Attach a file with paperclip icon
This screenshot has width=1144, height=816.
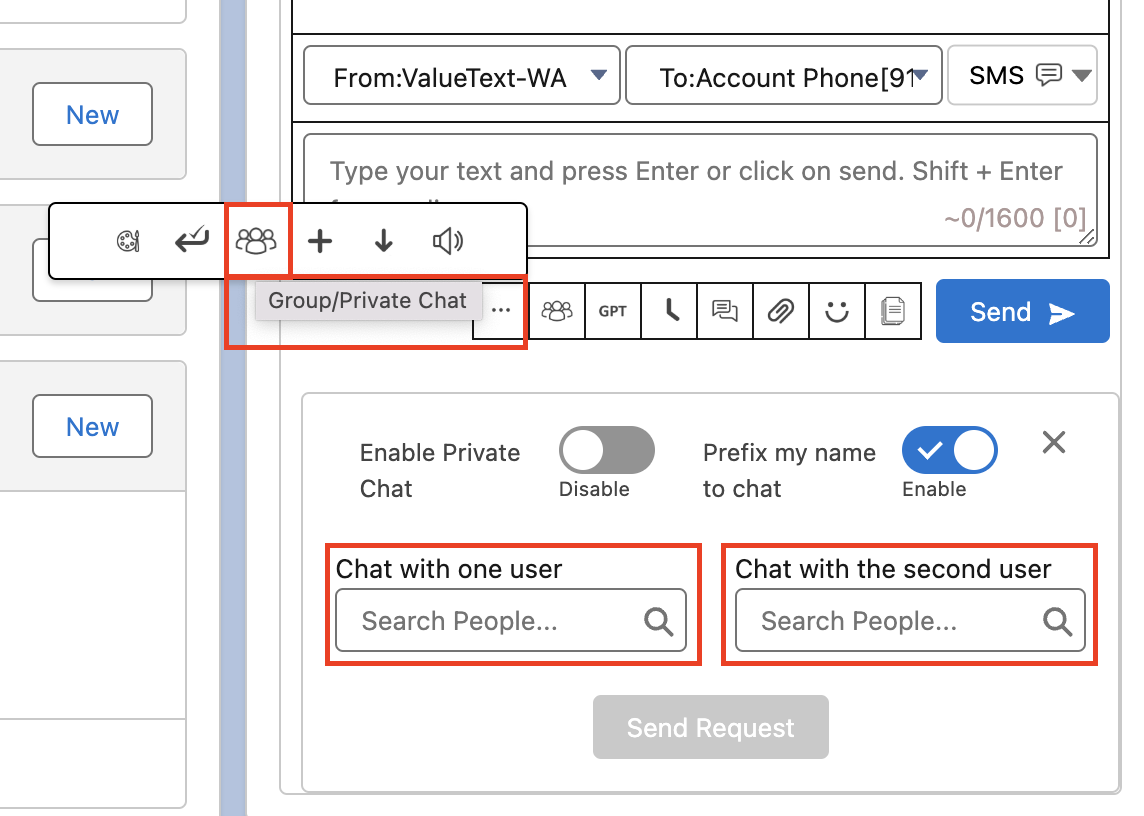(x=781, y=311)
